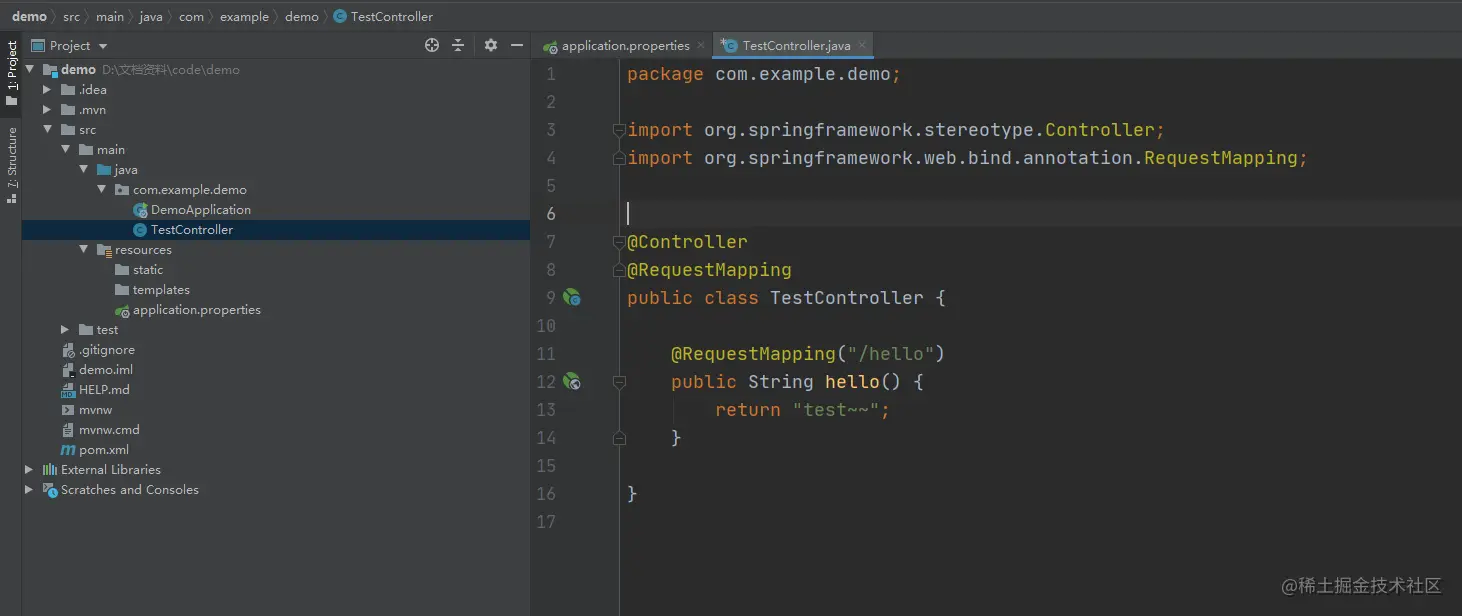Image resolution: width=1462 pixels, height=616 pixels.
Task: Hide the Project panel with minimize icon
Action: click(517, 45)
